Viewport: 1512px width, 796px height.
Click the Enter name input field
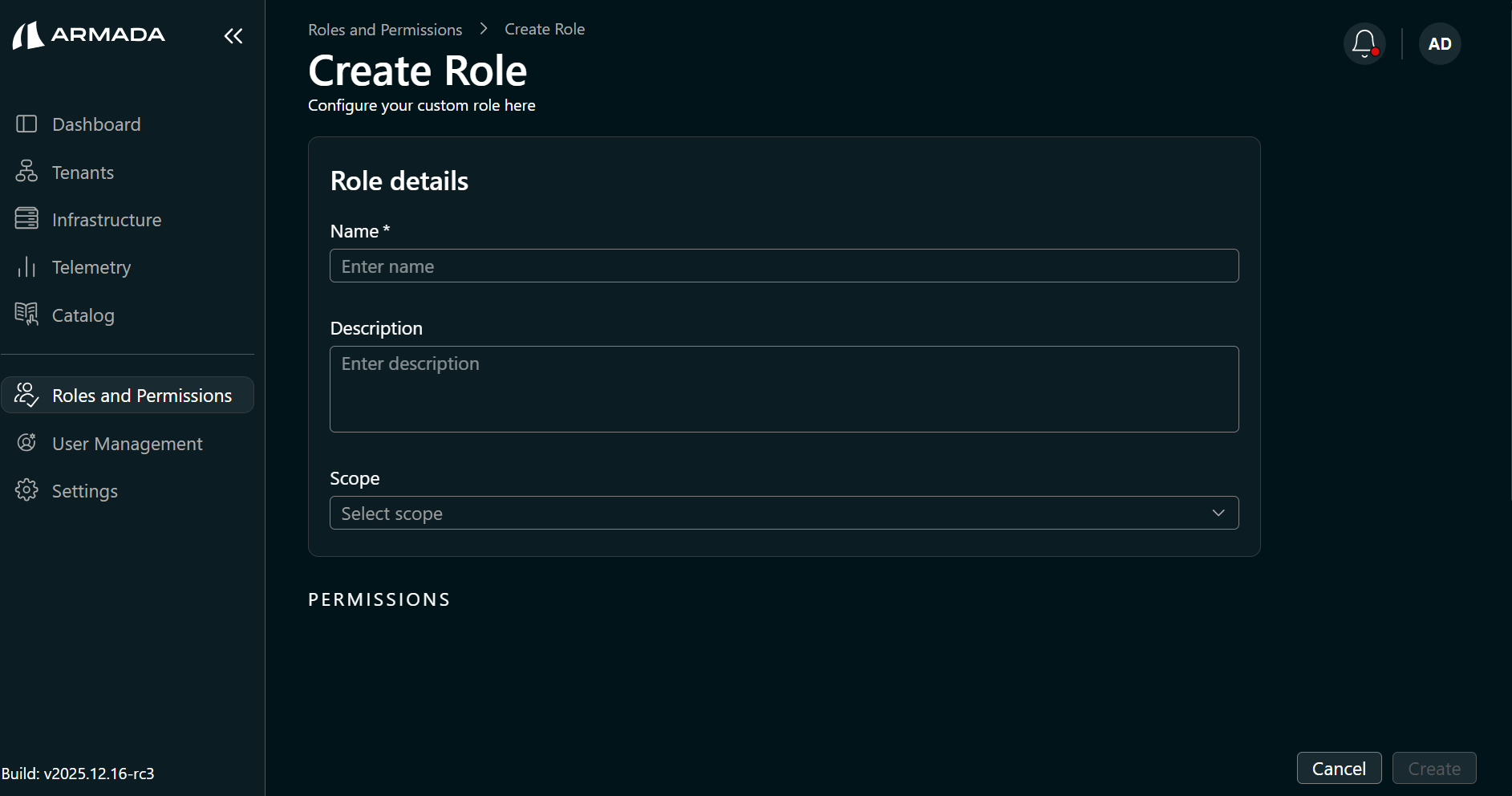(784, 266)
